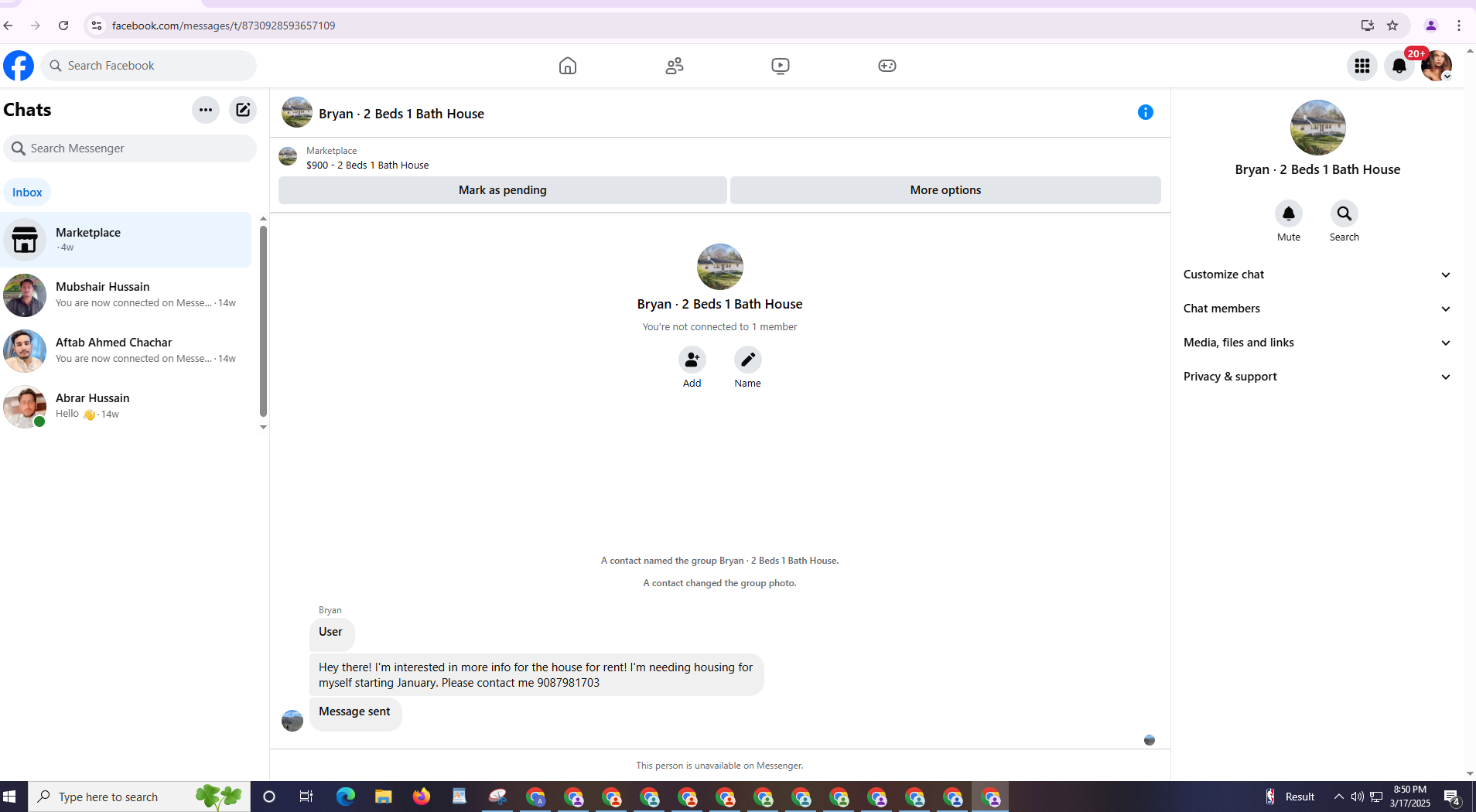Image resolution: width=1476 pixels, height=812 pixels.
Task: Open the Video (Watch) icon
Action: pos(781,66)
